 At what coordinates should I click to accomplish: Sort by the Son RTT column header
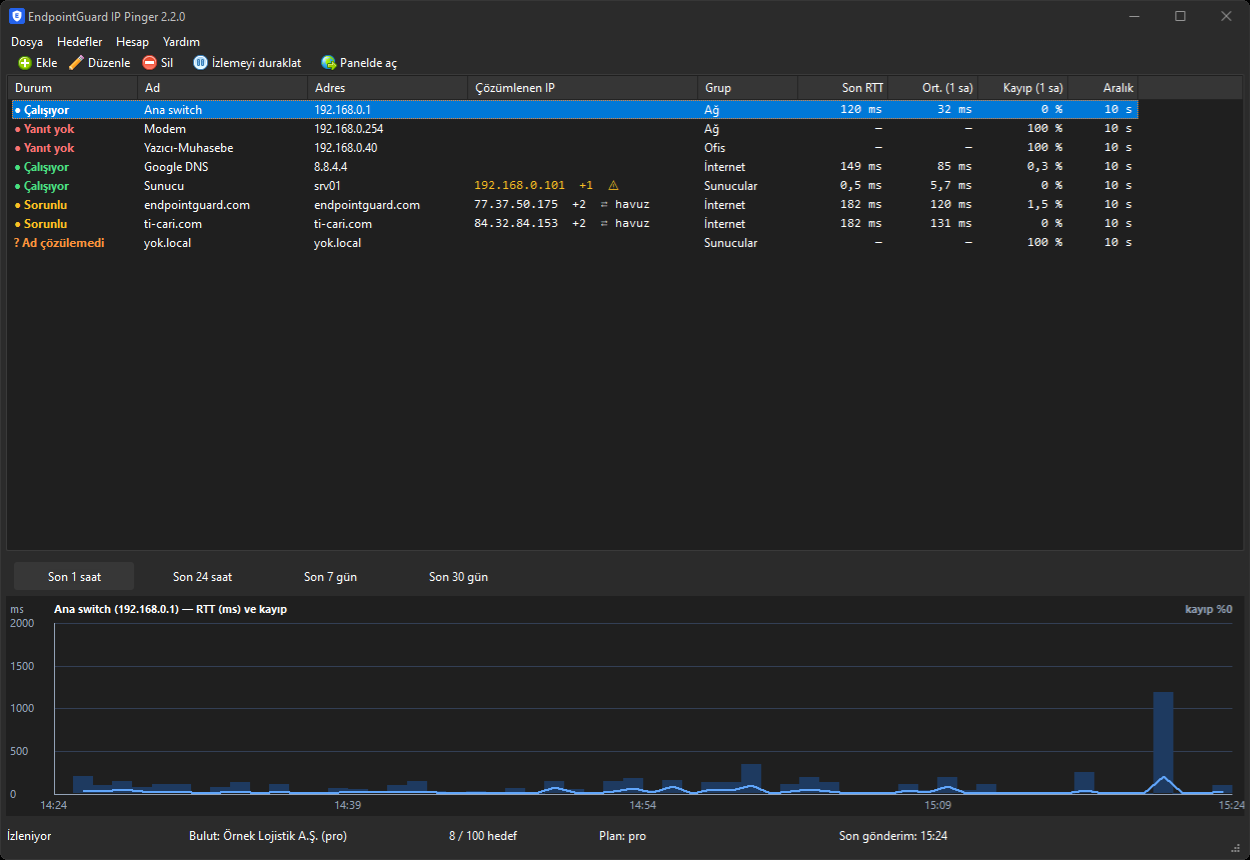[x=843, y=88]
